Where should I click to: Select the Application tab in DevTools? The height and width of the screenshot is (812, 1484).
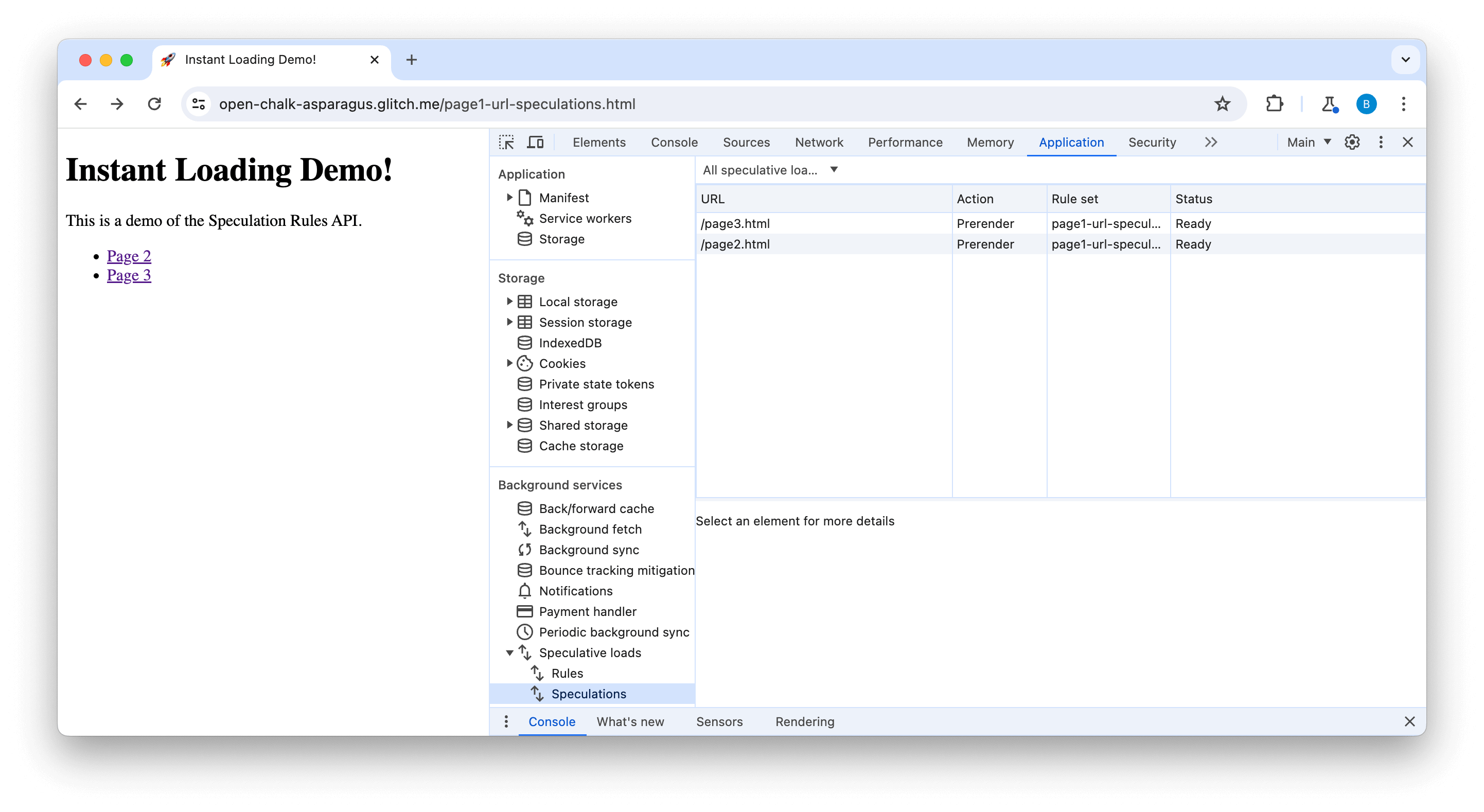[1070, 142]
